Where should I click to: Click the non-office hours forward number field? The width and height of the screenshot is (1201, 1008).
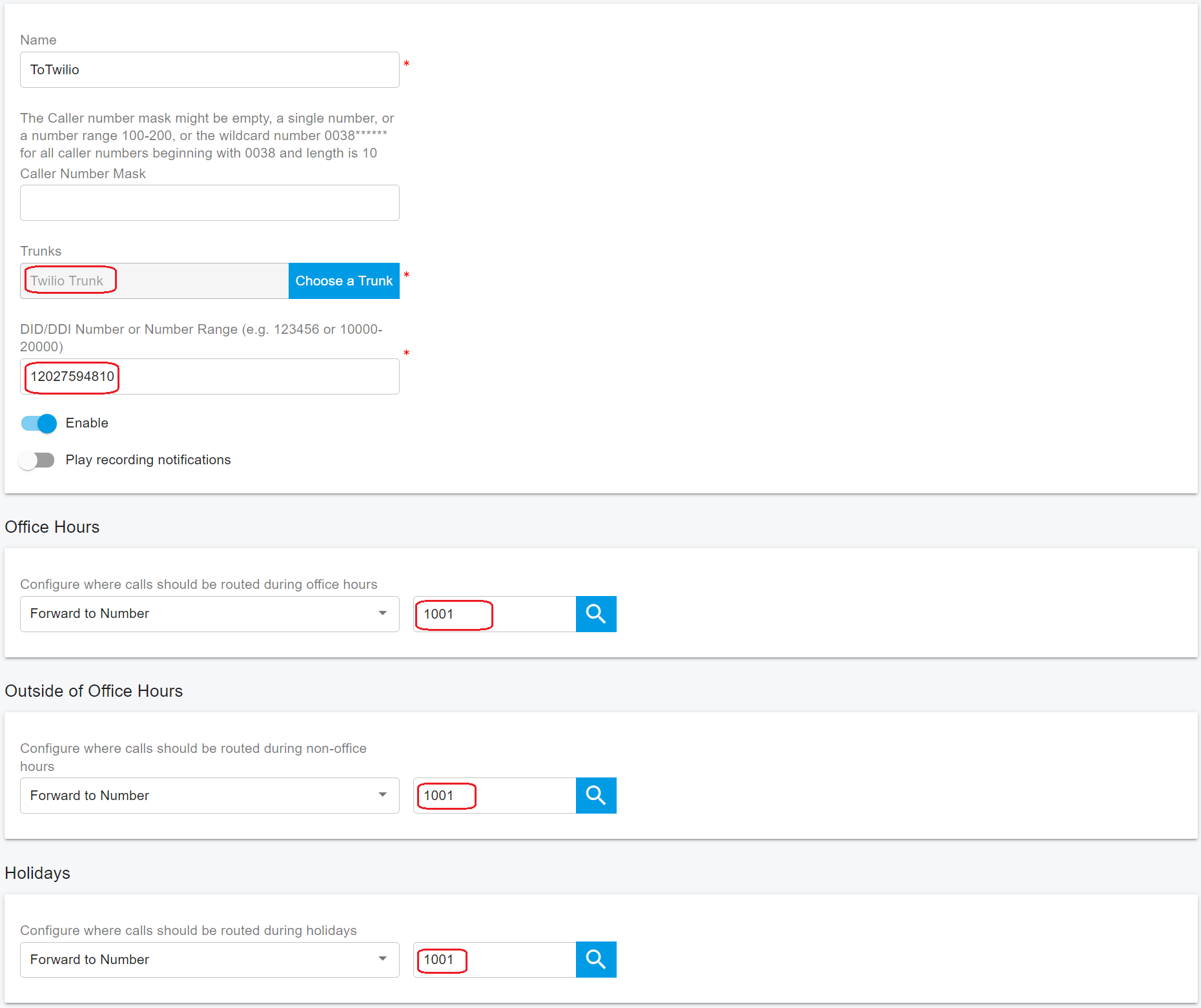tap(494, 796)
